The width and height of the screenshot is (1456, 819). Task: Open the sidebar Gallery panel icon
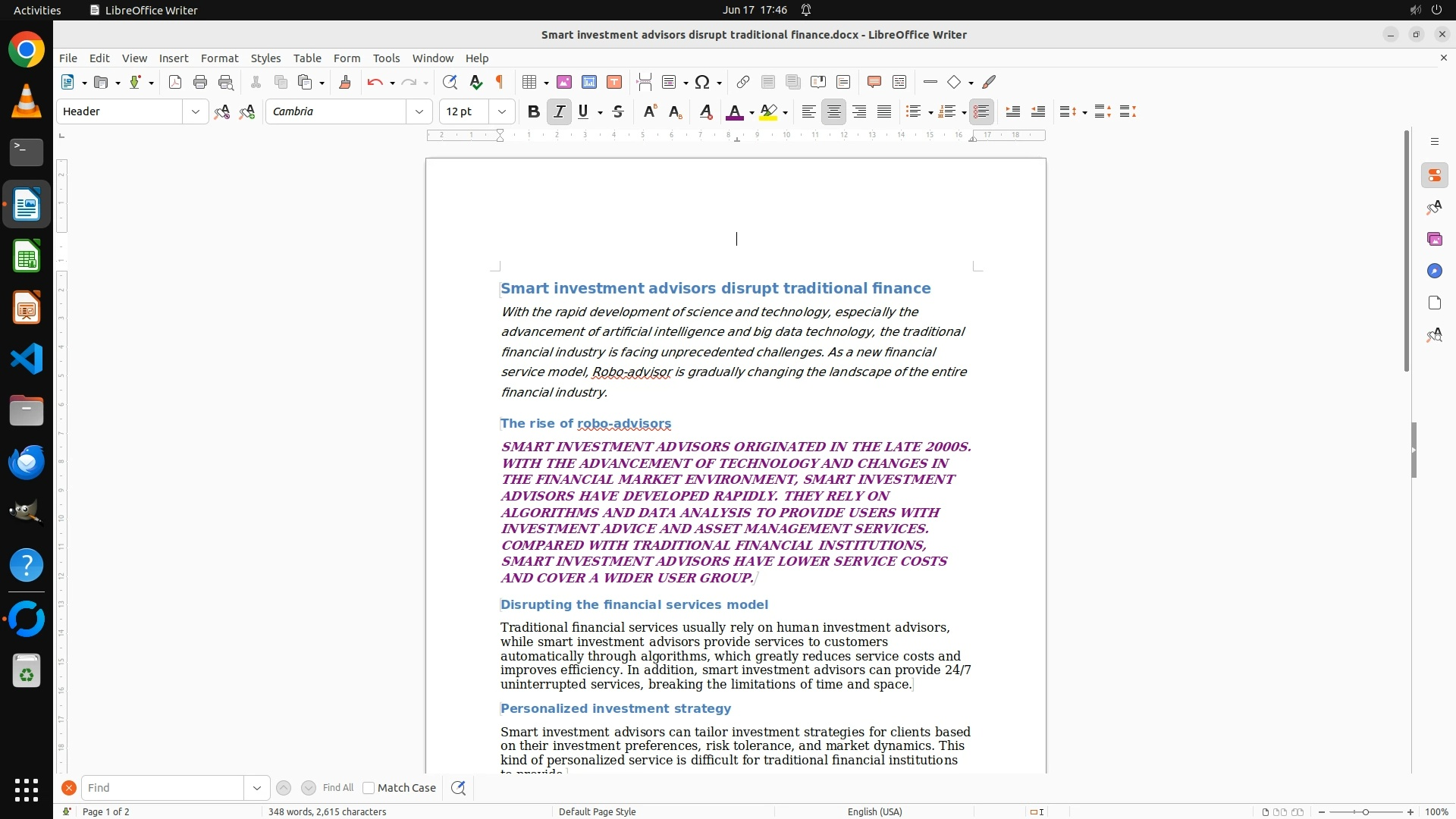(x=1434, y=240)
